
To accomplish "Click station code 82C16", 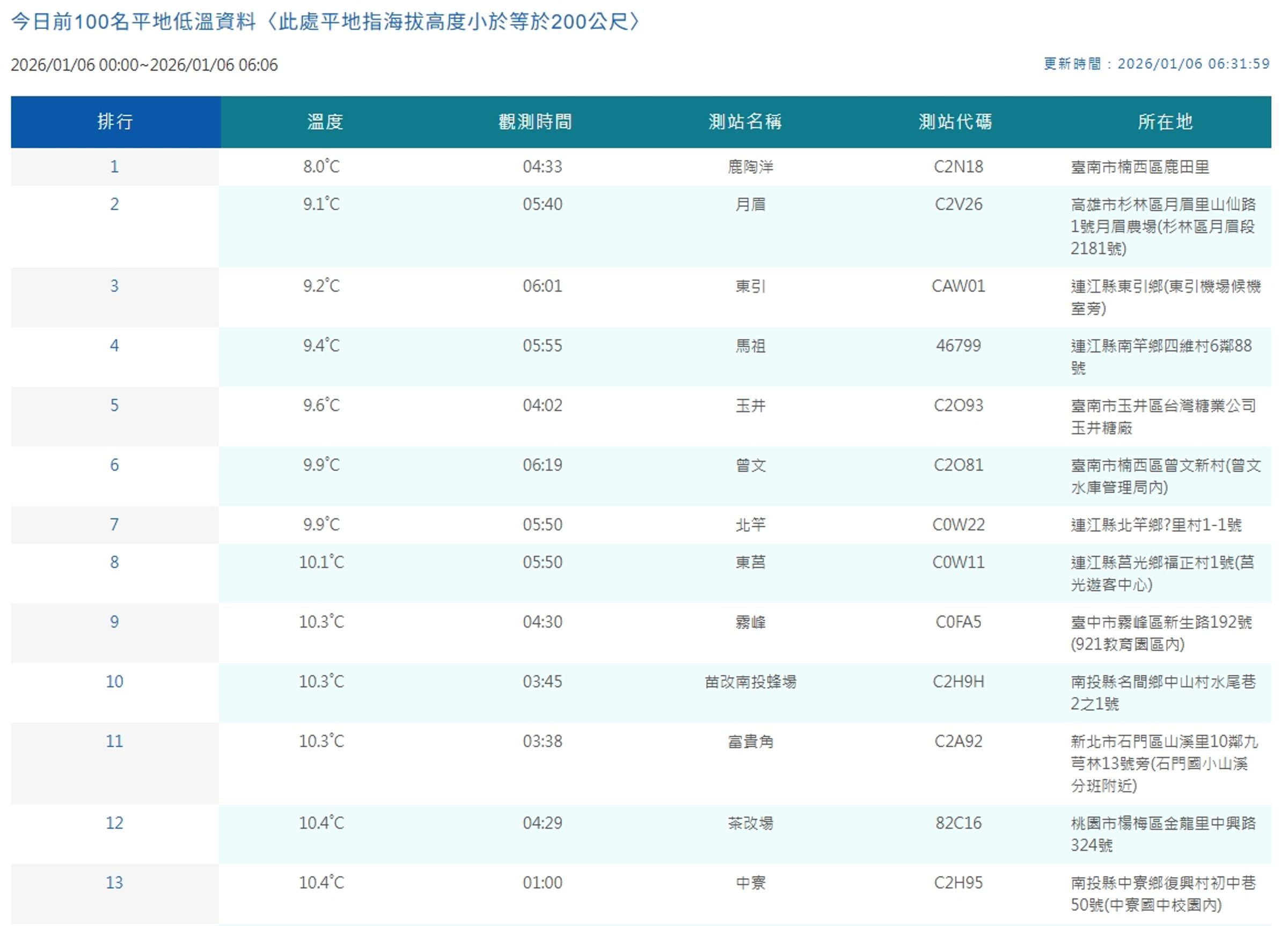I will click(x=958, y=822).
